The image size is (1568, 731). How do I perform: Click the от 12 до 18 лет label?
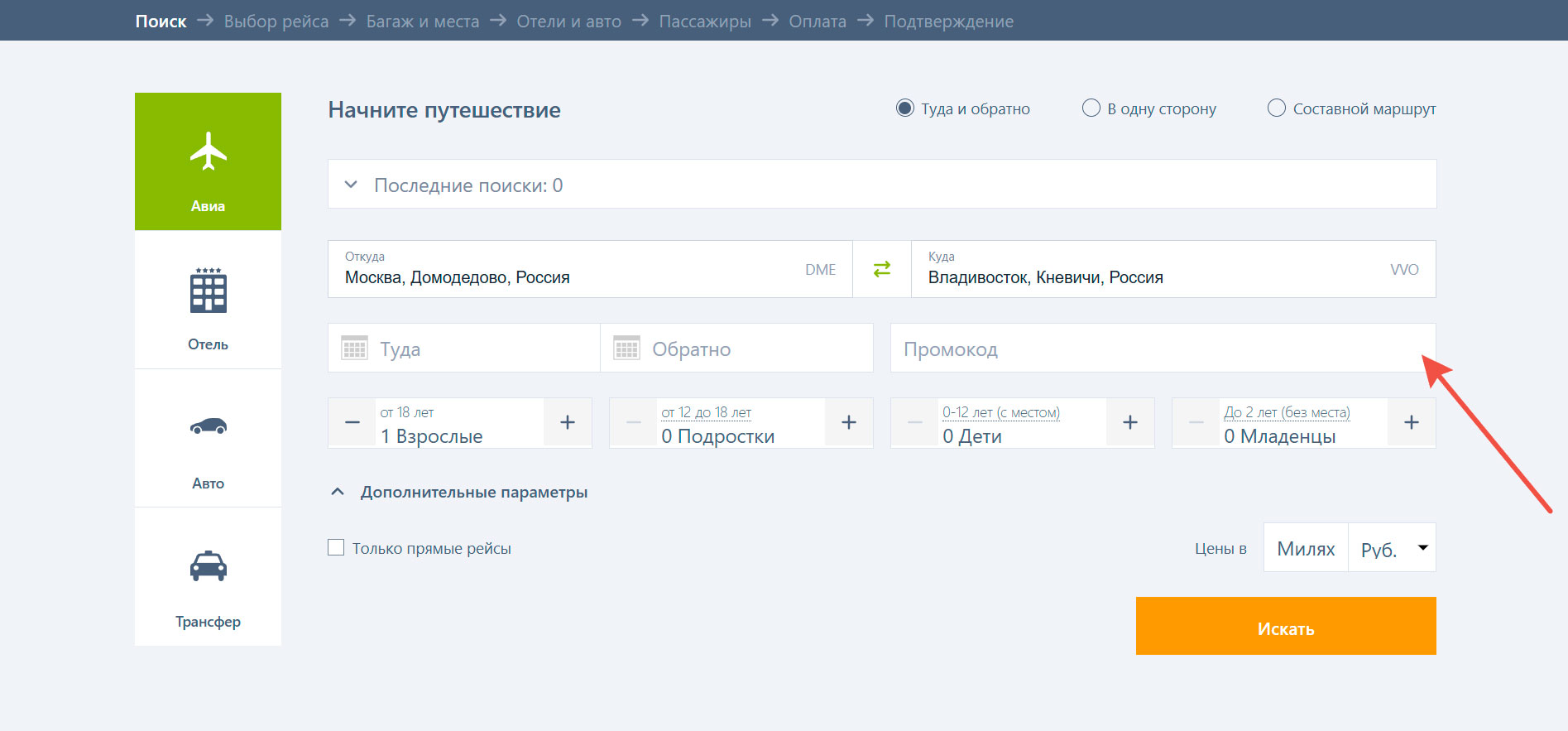707,412
